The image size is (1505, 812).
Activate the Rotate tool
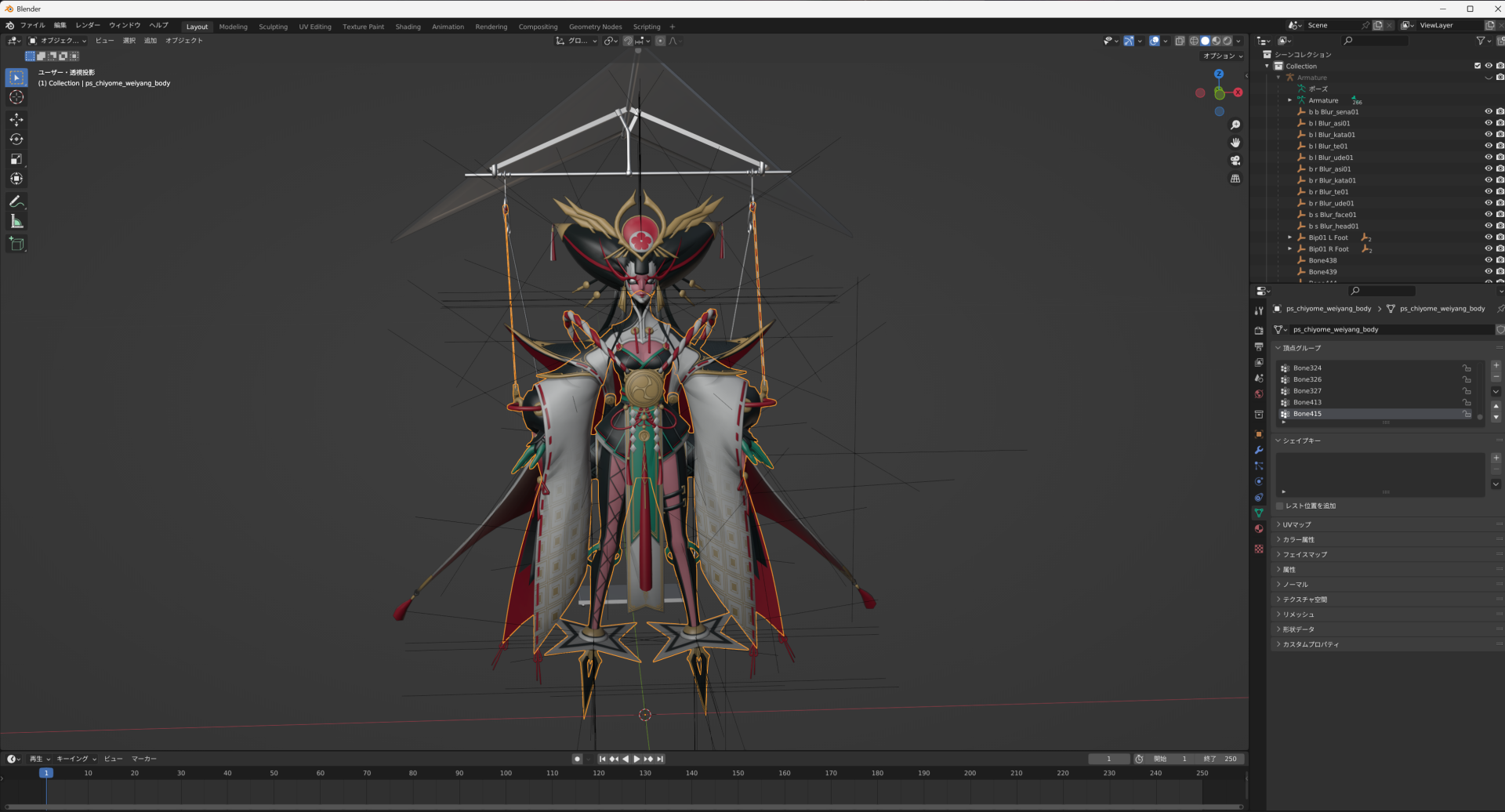(x=16, y=140)
